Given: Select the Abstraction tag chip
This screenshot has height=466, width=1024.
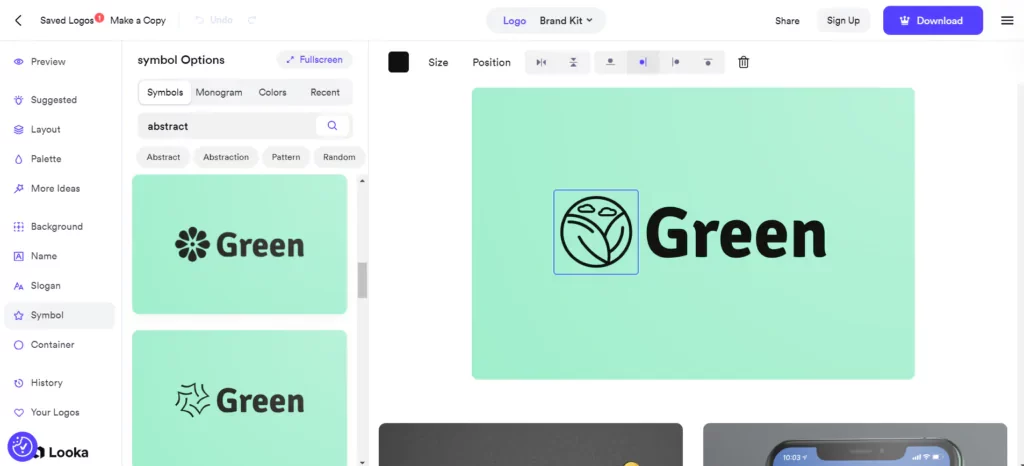Looking at the screenshot, I should (226, 157).
